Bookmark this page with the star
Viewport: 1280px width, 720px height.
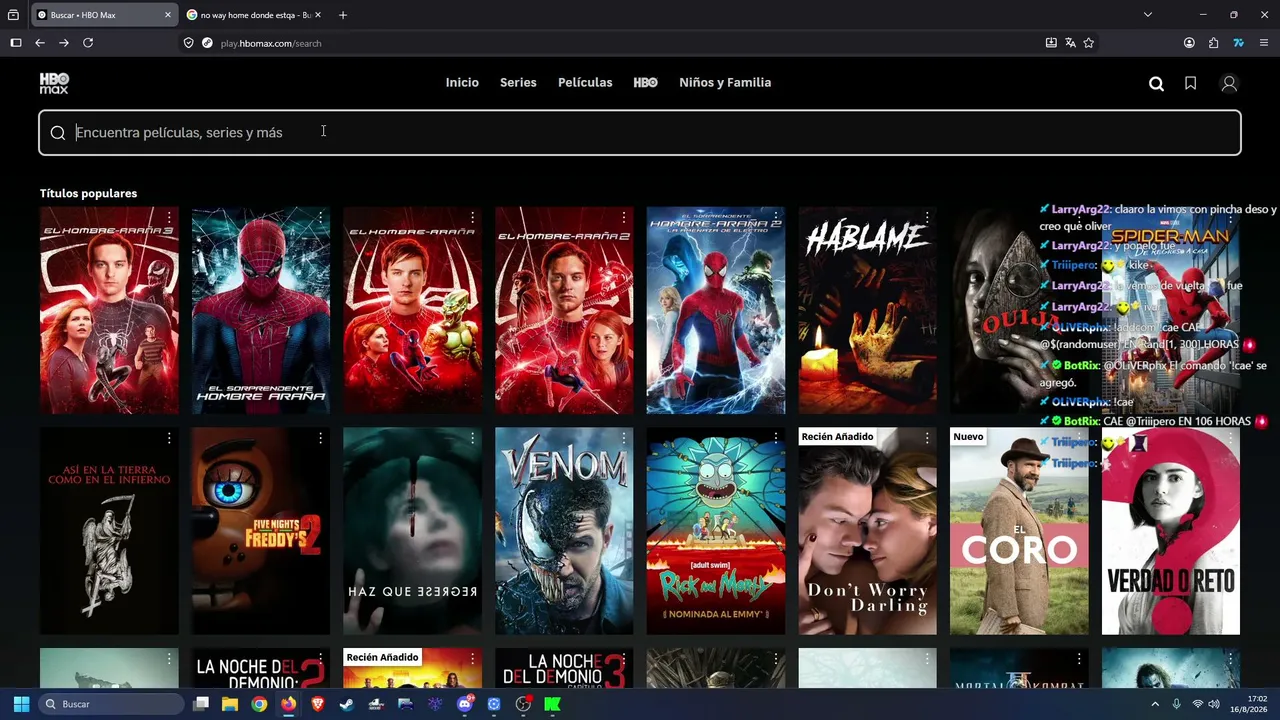(x=1089, y=43)
